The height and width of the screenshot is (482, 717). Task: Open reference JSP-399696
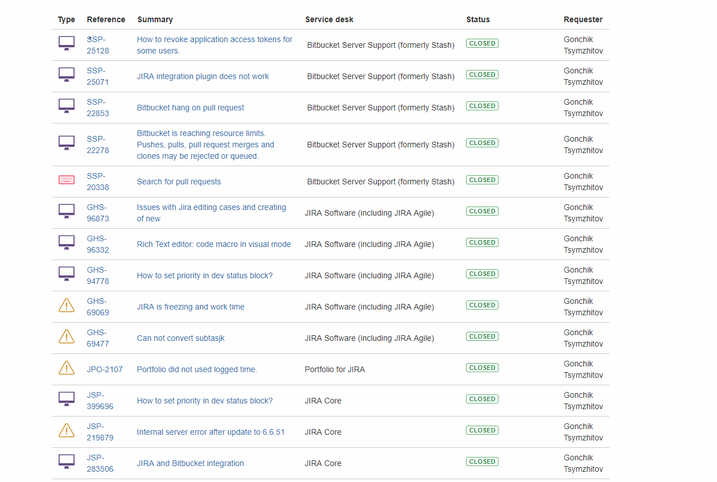coord(100,401)
